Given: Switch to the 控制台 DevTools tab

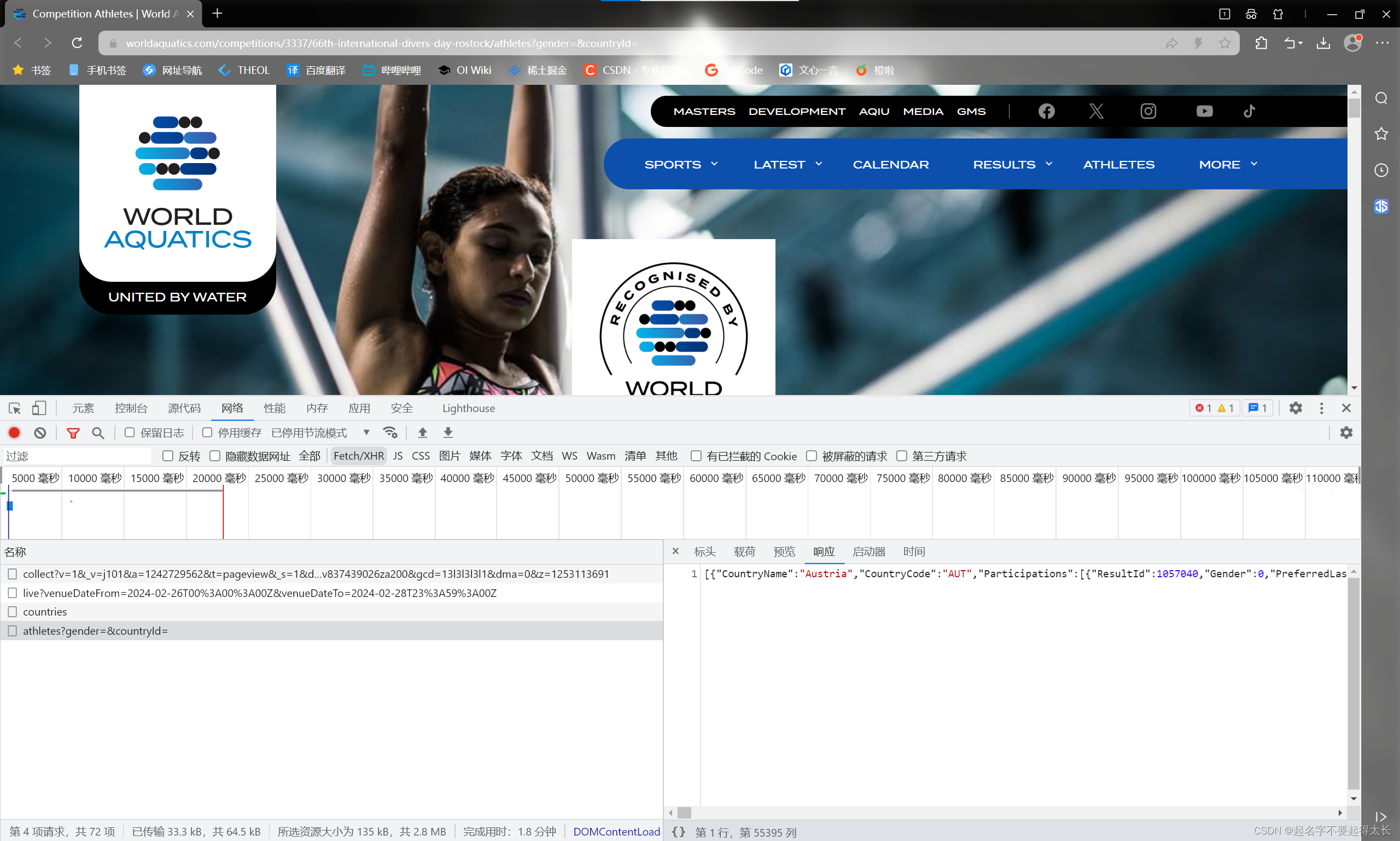Looking at the screenshot, I should pyautogui.click(x=131, y=408).
